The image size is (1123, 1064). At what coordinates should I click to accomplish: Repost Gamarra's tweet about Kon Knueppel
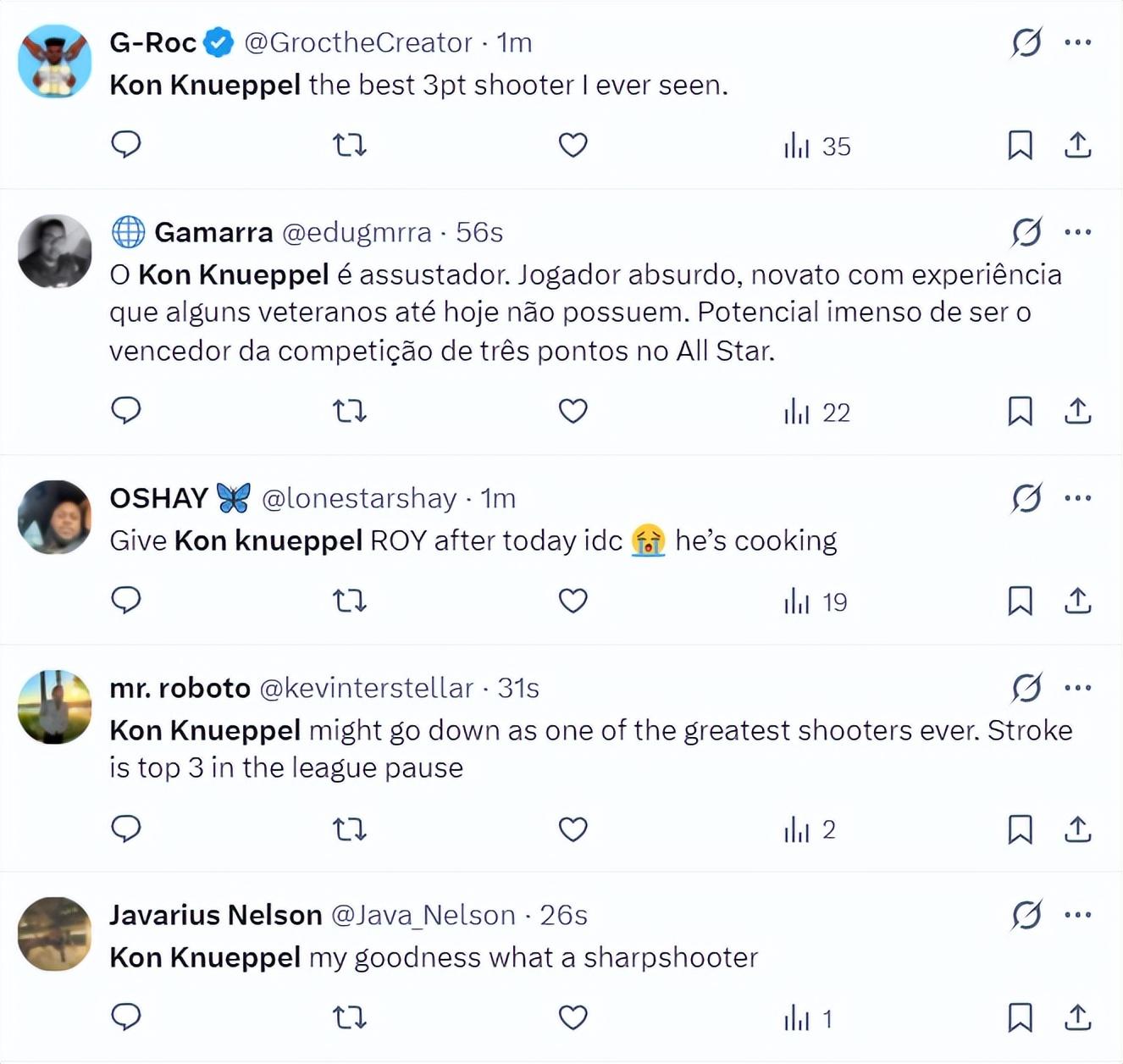point(349,411)
